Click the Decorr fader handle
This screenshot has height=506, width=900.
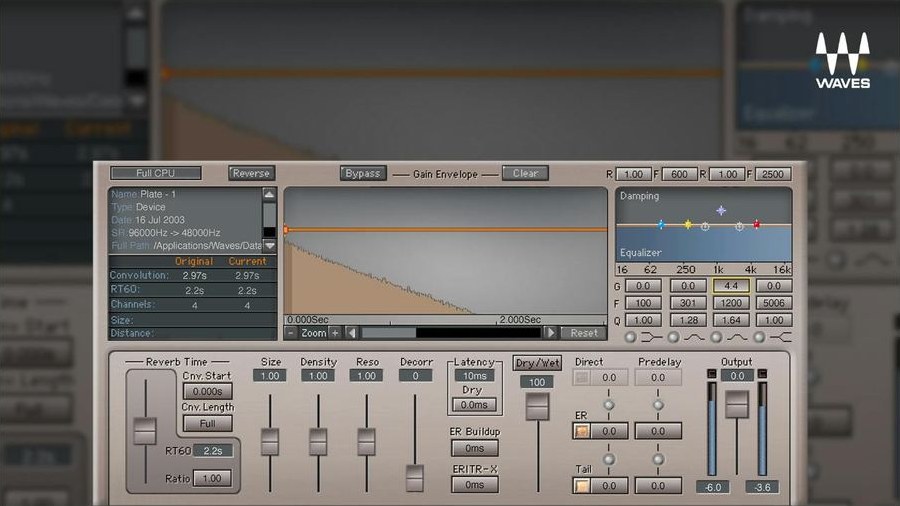(x=414, y=478)
